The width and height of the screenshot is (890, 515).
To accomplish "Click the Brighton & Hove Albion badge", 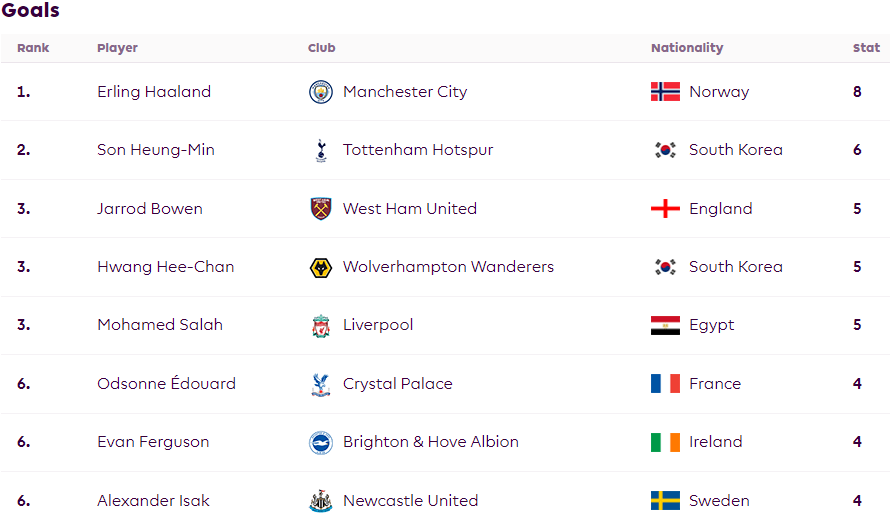I will coord(321,443).
